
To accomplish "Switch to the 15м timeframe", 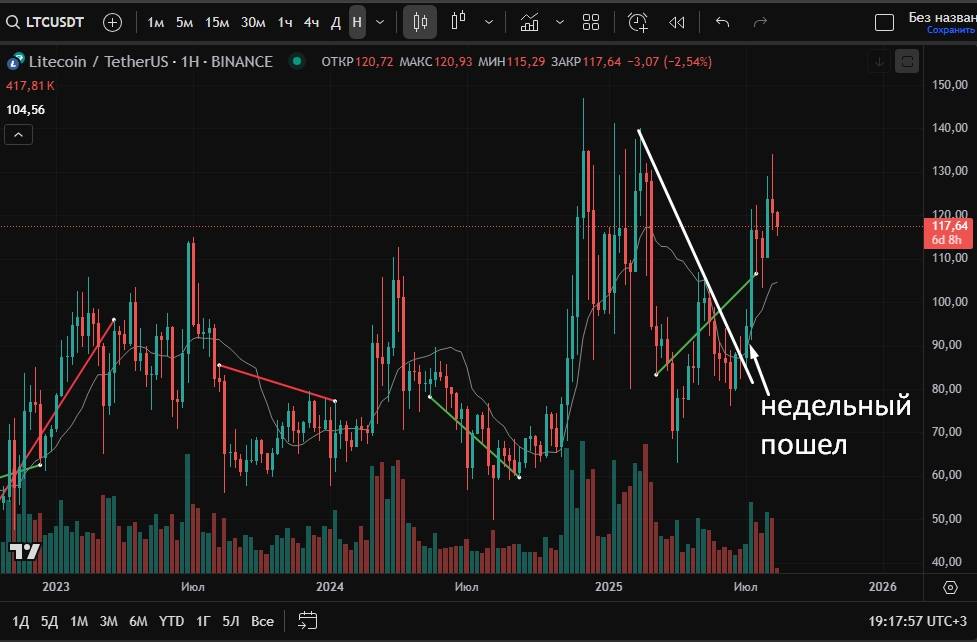I will [217, 22].
